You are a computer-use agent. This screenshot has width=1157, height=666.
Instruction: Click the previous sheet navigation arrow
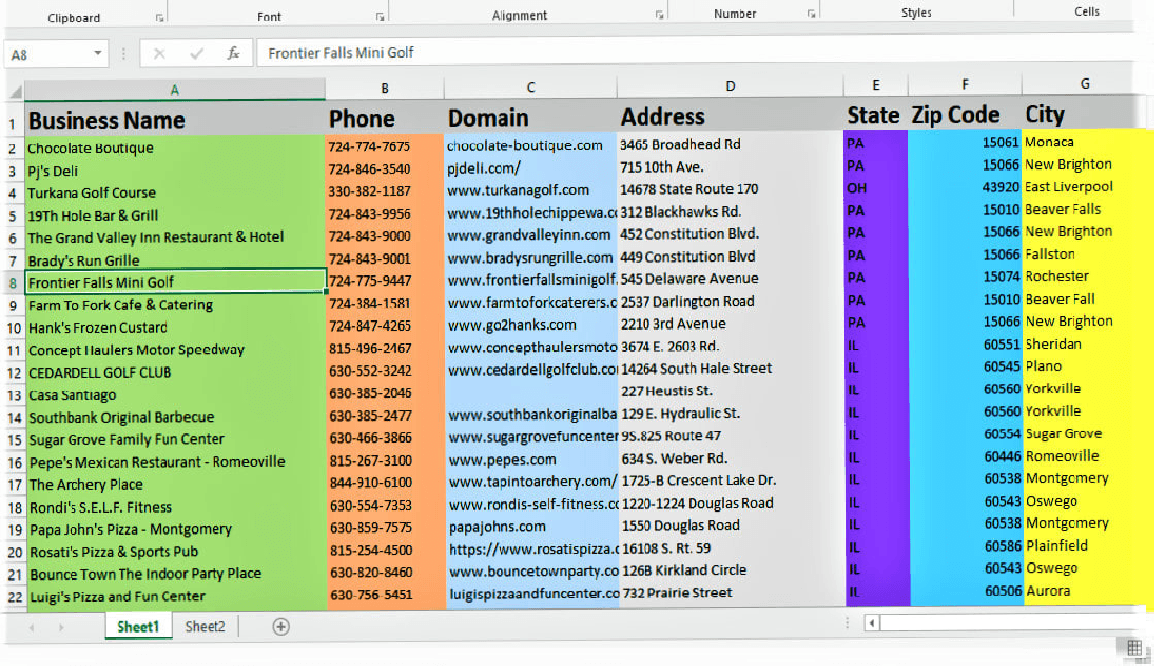pyautogui.click(x=32, y=627)
